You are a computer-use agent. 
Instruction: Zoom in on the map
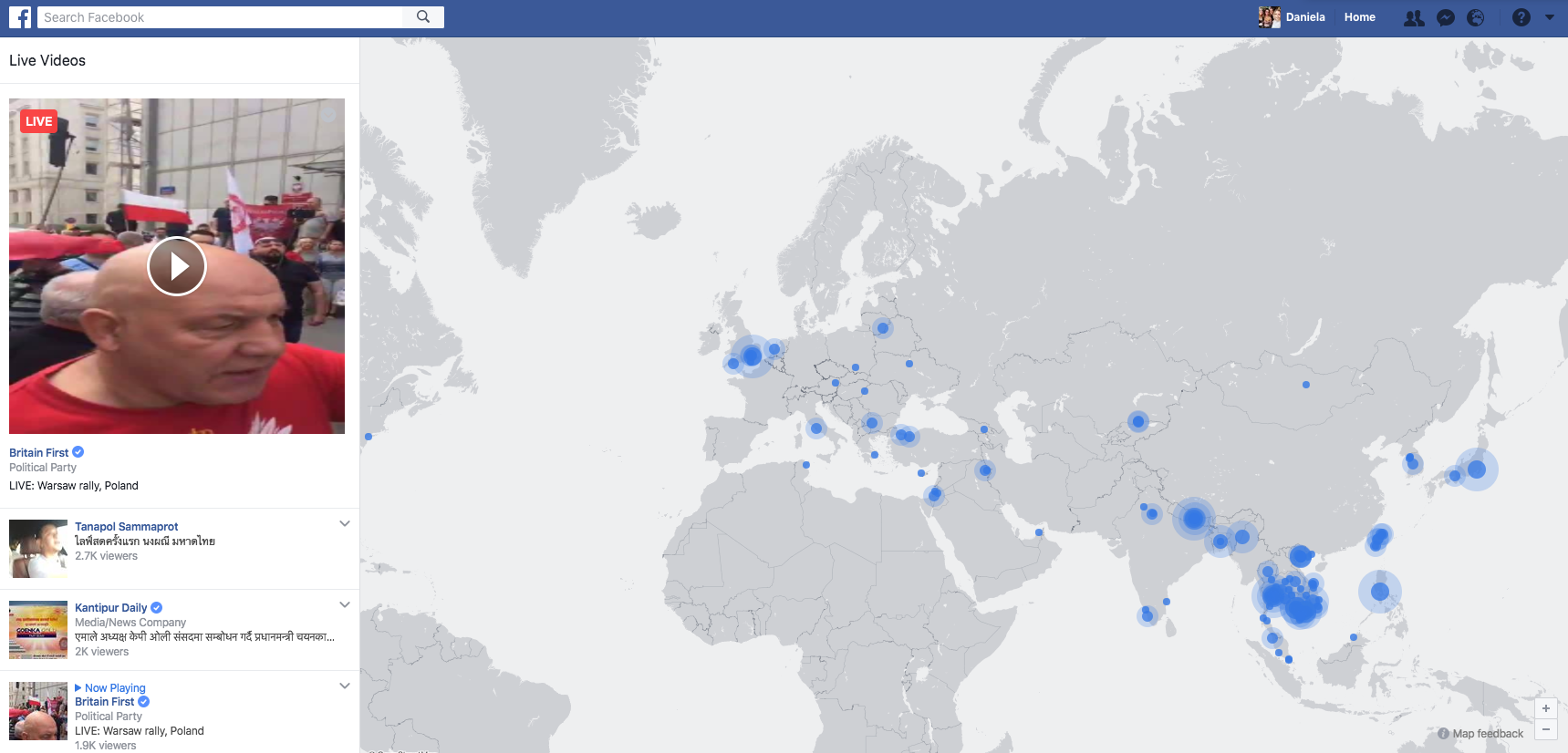click(x=1546, y=708)
